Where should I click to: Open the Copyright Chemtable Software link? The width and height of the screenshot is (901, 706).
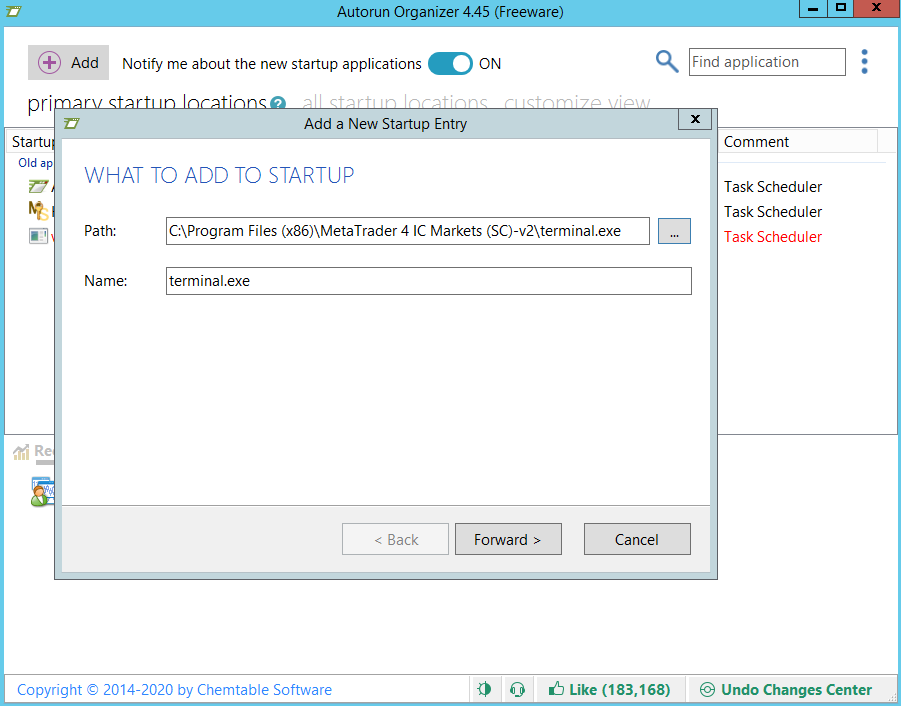click(x=174, y=689)
